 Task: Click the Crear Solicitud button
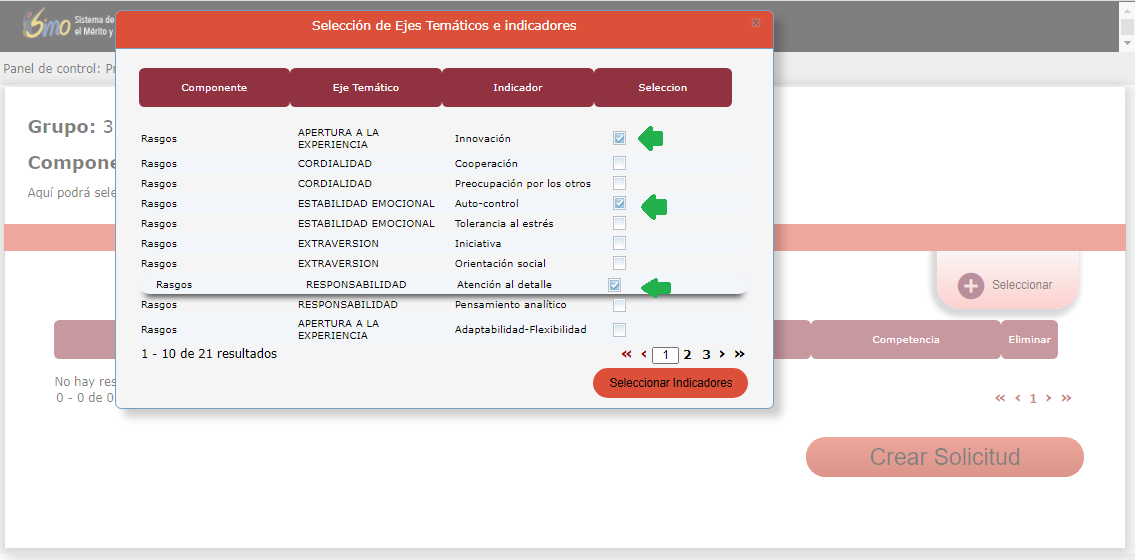coord(944,457)
